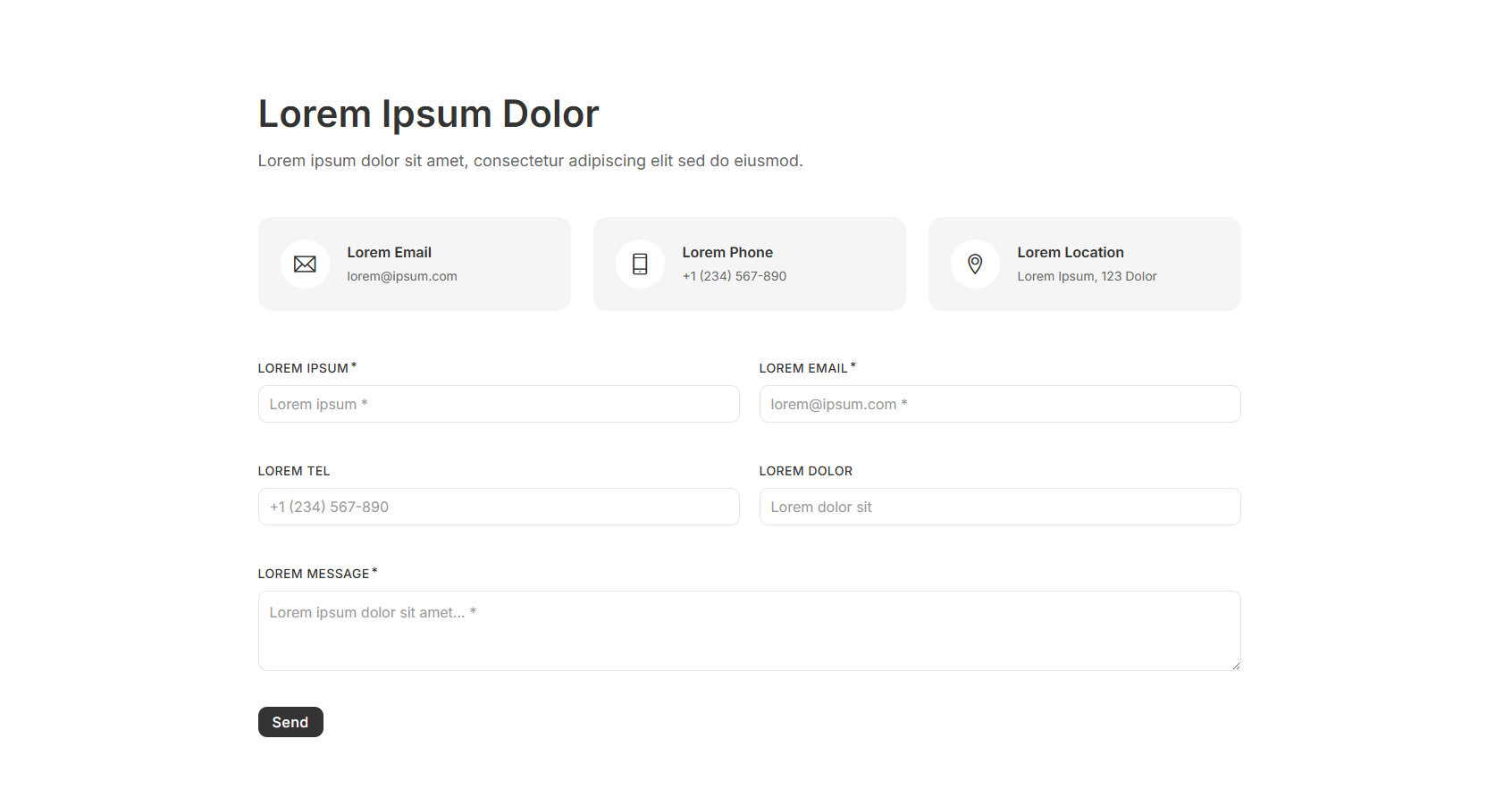This screenshot has height=789, width=1512.
Task: Click the Send button
Action: pyautogui.click(x=290, y=722)
